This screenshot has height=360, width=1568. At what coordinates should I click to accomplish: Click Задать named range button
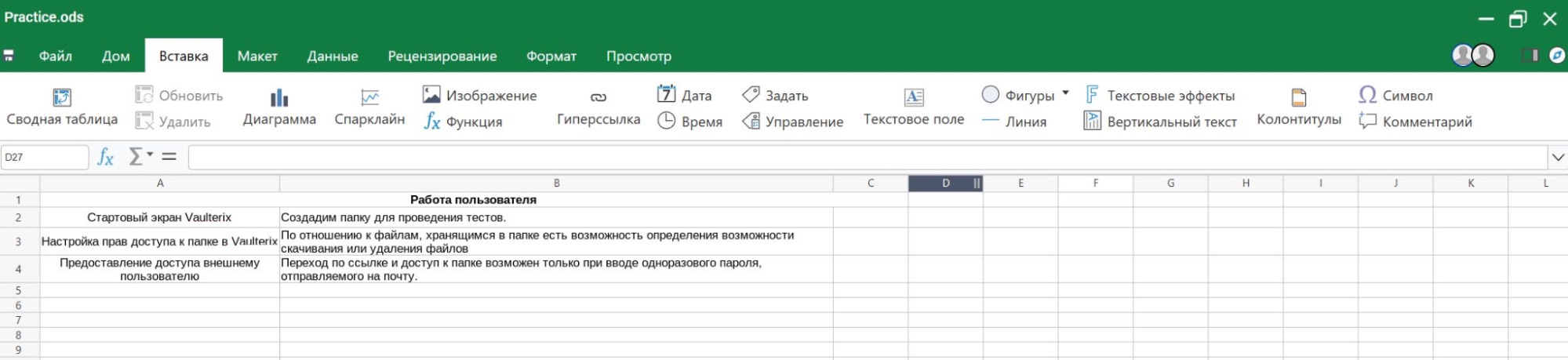775,96
